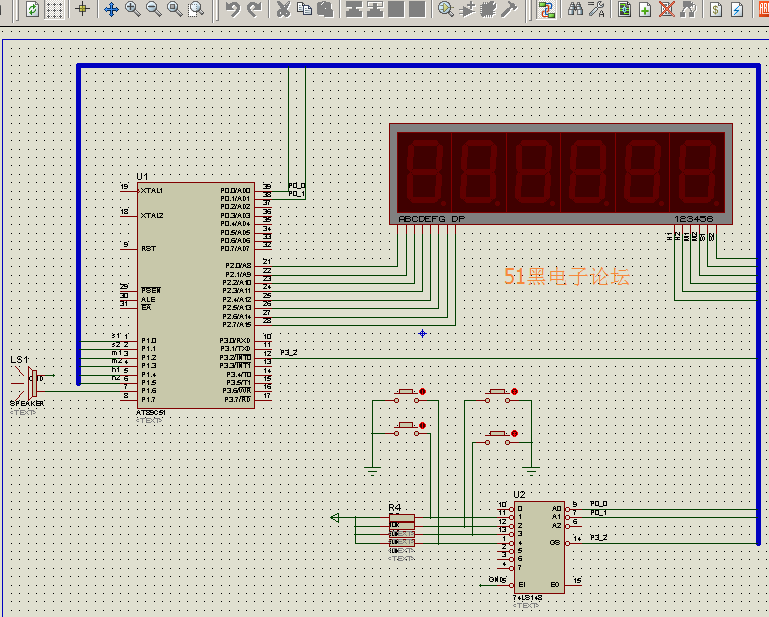This screenshot has width=769, height=617.
Task: Click the EI pin name on U2
Action: point(522,585)
